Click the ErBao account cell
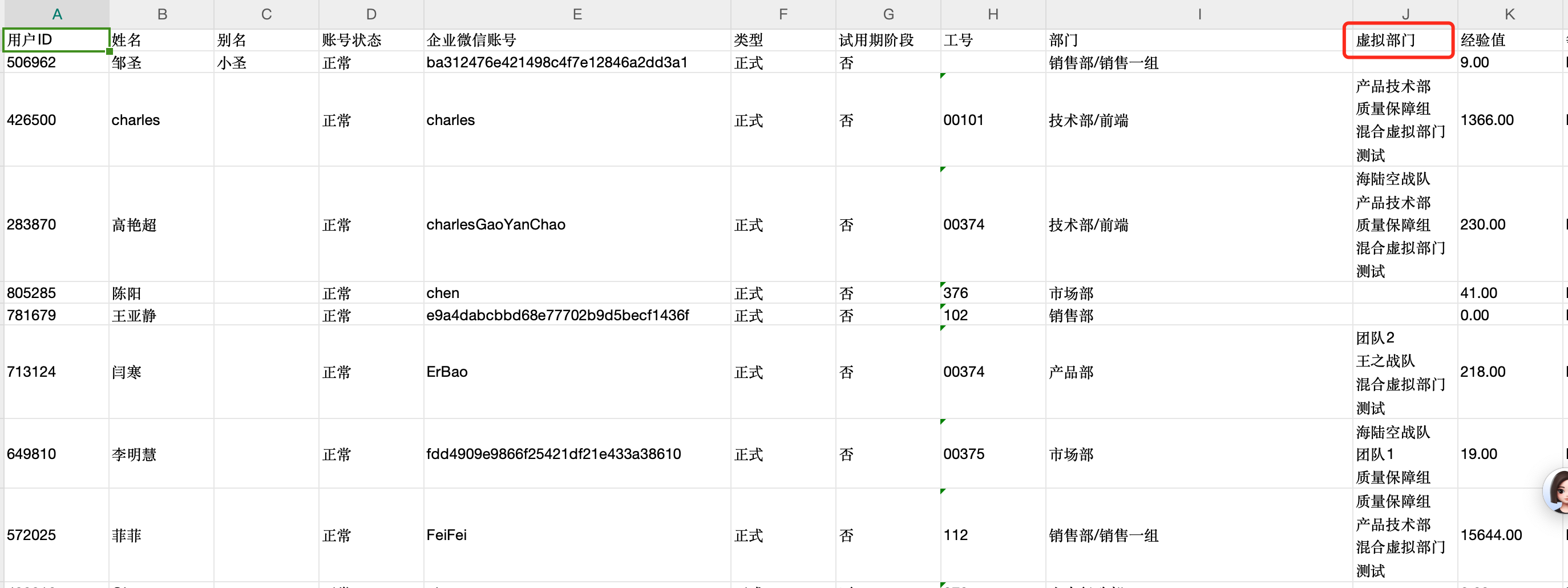Viewport: 1568px width, 588px height. 576,372
